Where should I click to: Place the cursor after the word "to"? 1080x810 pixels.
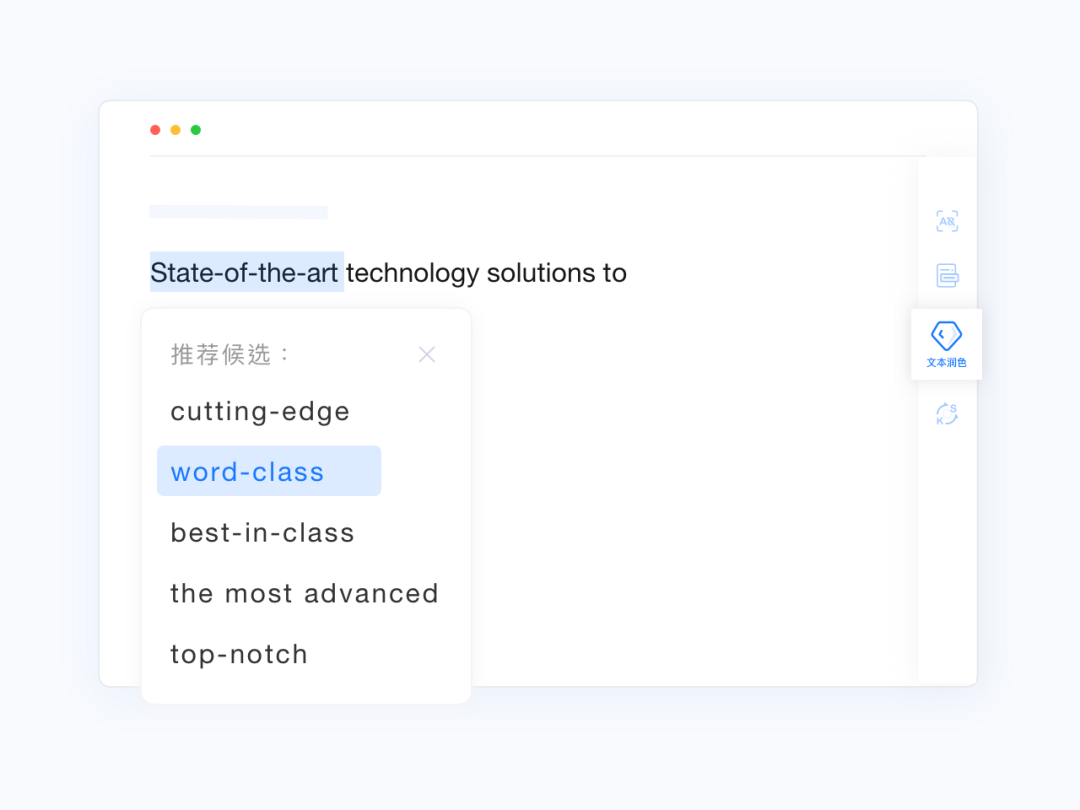click(x=628, y=272)
